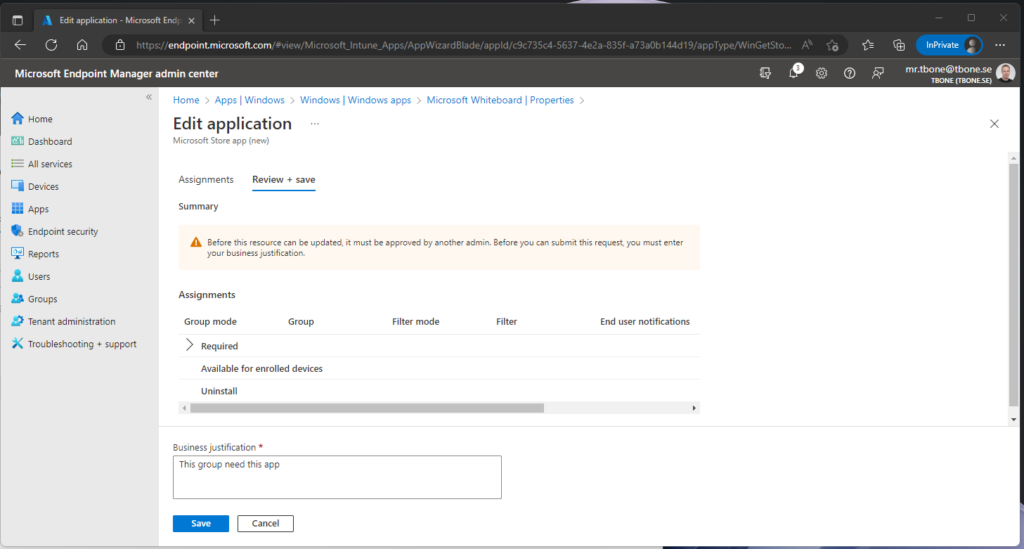1024x549 pixels.
Task: Open portal settings gear icon
Action: point(822,74)
